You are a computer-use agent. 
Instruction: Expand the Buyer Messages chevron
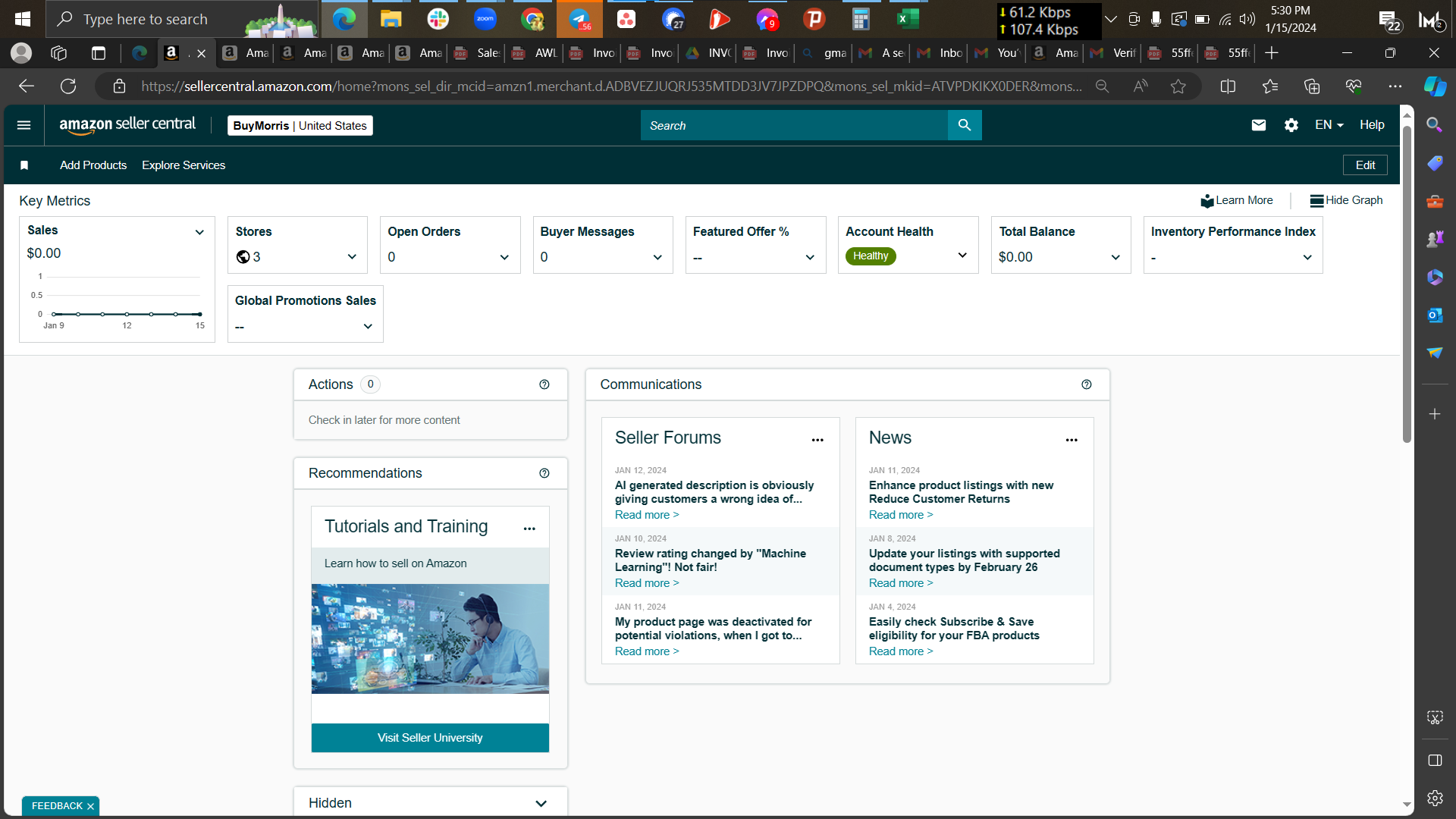[x=657, y=258]
